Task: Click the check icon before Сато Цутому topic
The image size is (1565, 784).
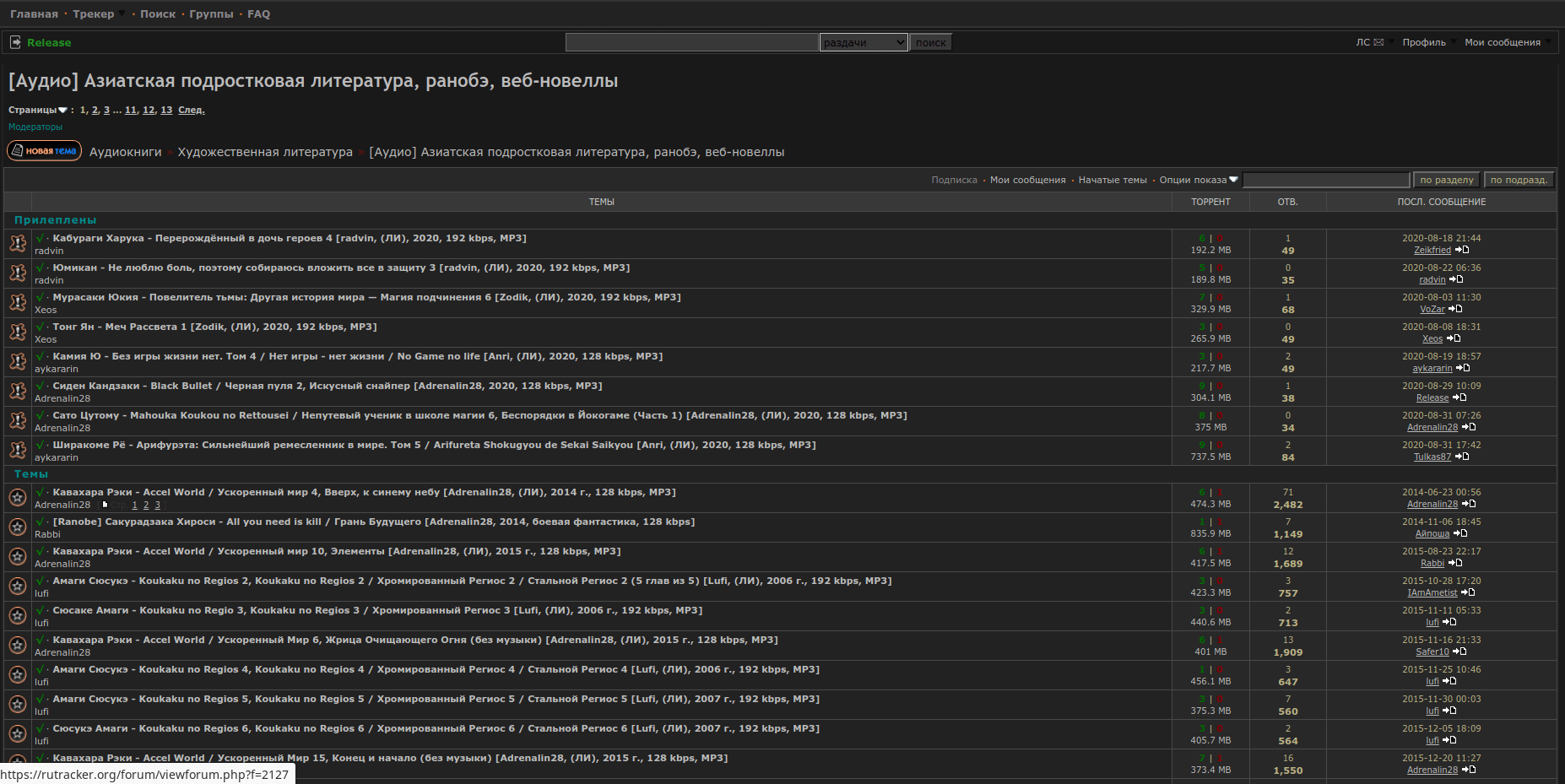Action: pyautogui.click(x=41, y=415)
